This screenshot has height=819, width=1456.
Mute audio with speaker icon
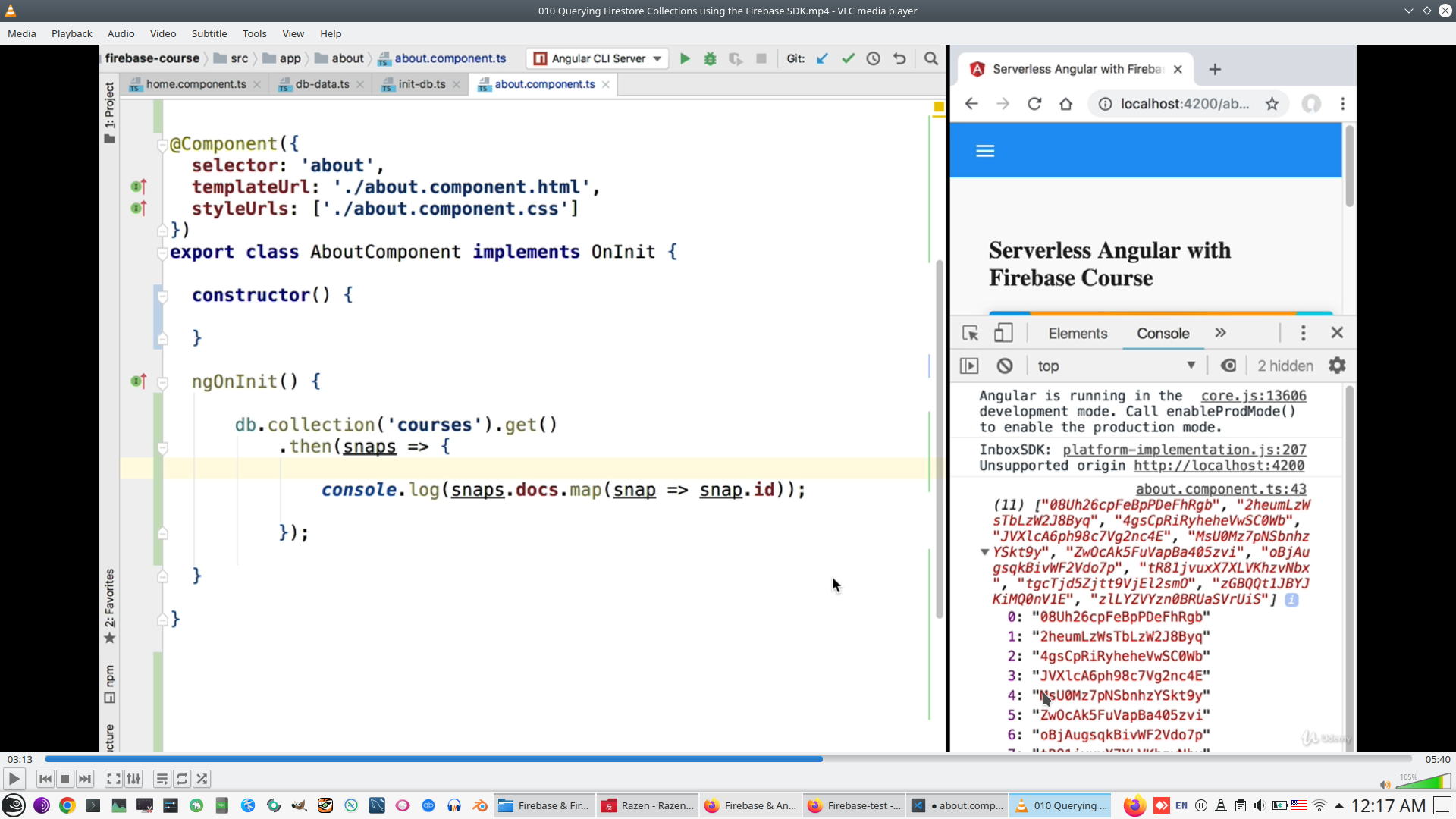point(1385,785)
